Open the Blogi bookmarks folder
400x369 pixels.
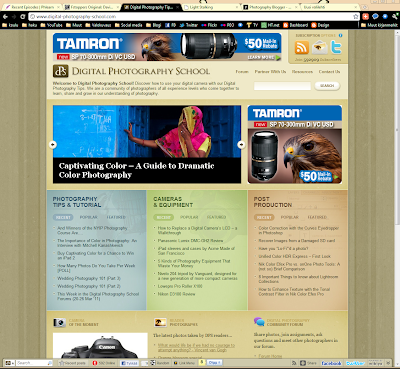point(154,25)
